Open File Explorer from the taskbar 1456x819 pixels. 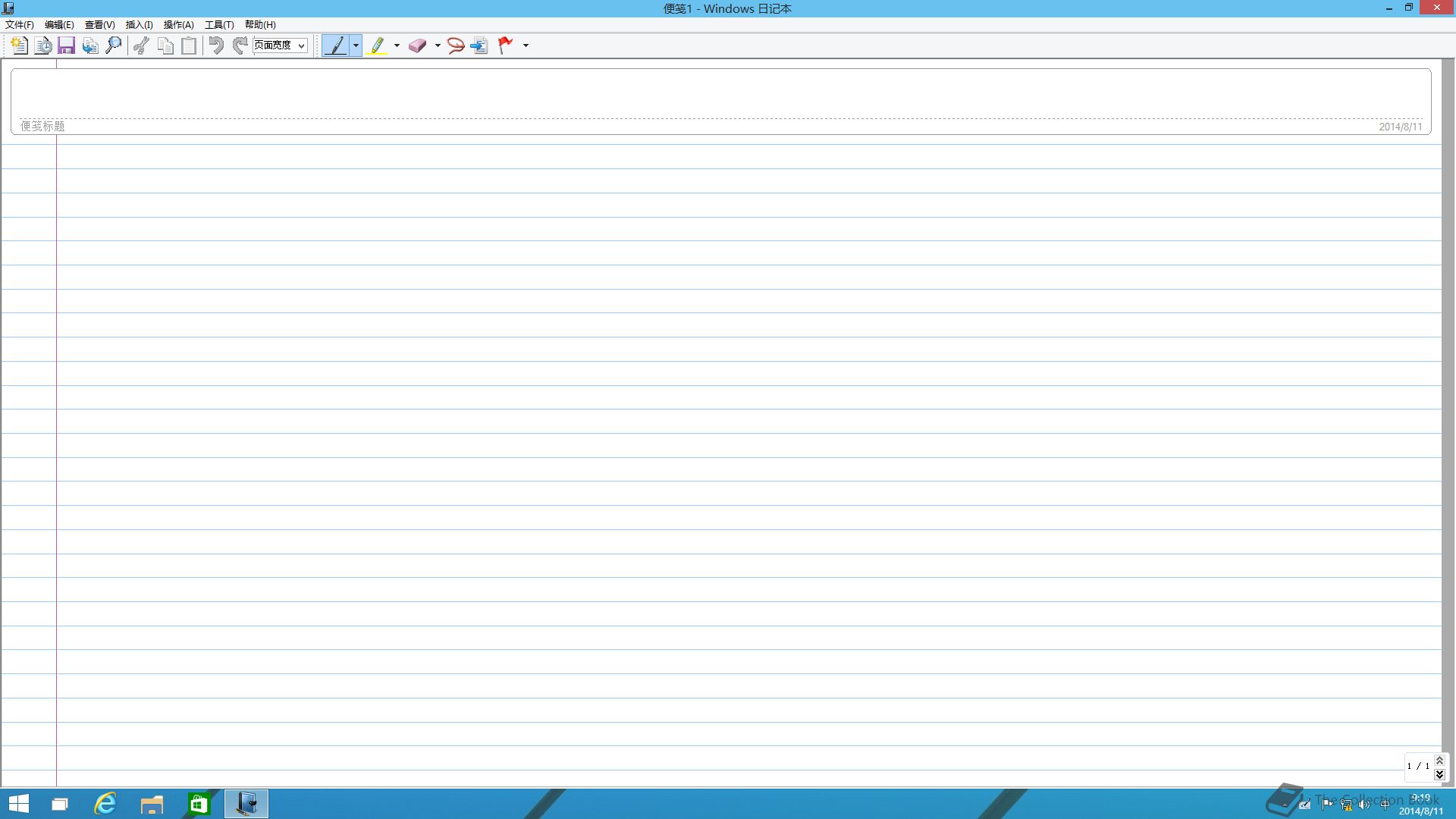pos(152,804)
